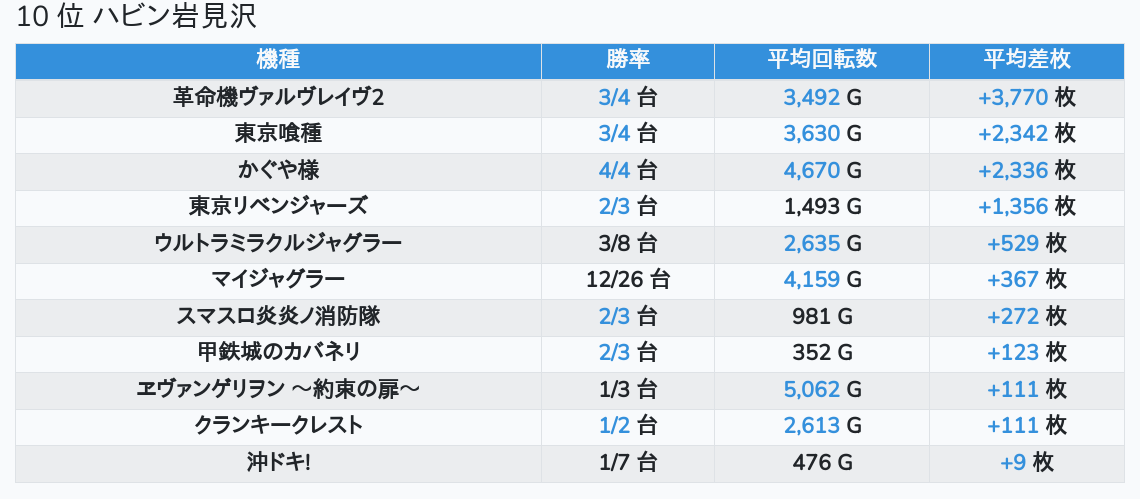Open the 4,159 average spins link
1140x499 pixels.
tap(812, 280)
